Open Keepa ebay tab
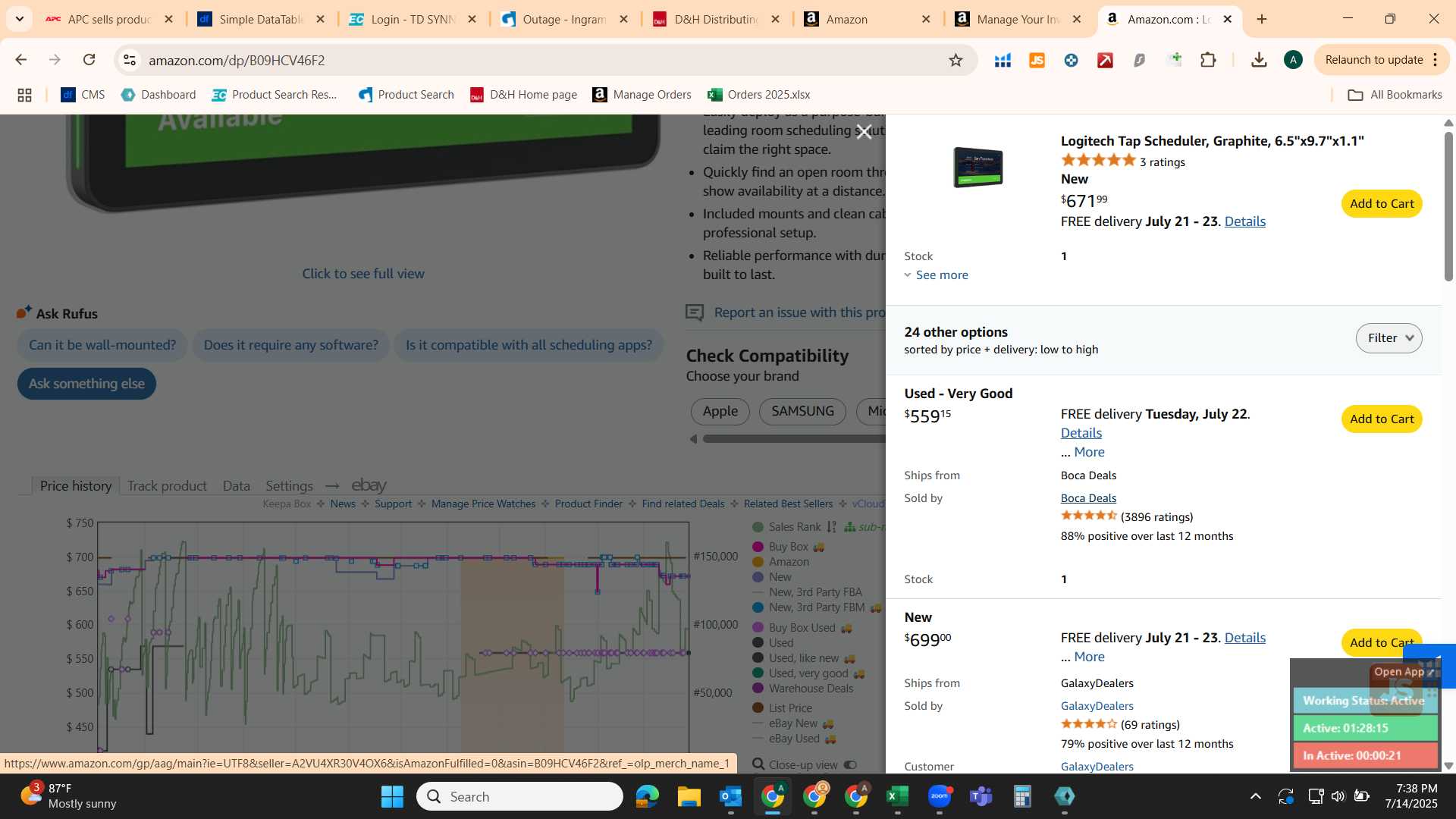This screenshot has width=1456, height=819. pos(369,485)
